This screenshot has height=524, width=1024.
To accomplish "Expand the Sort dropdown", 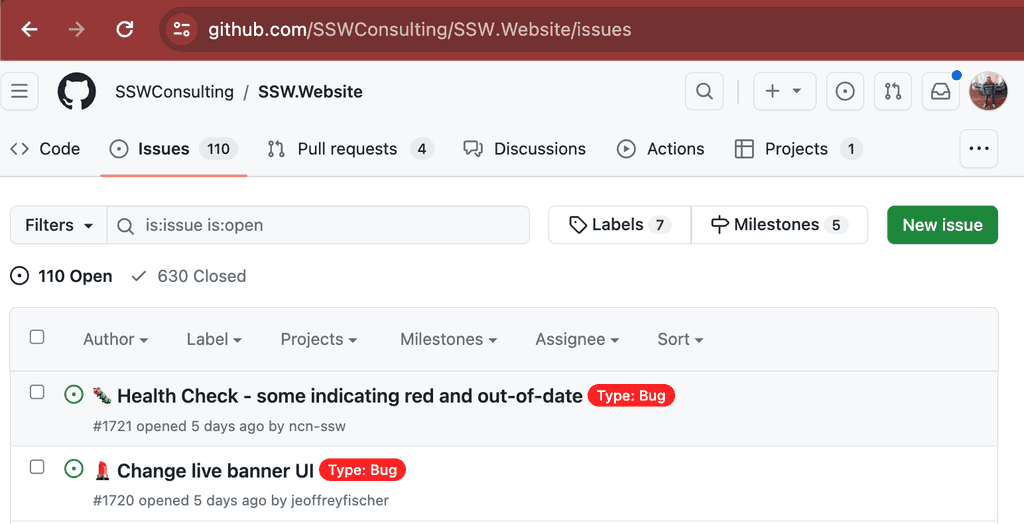I will tap(680, 339).
